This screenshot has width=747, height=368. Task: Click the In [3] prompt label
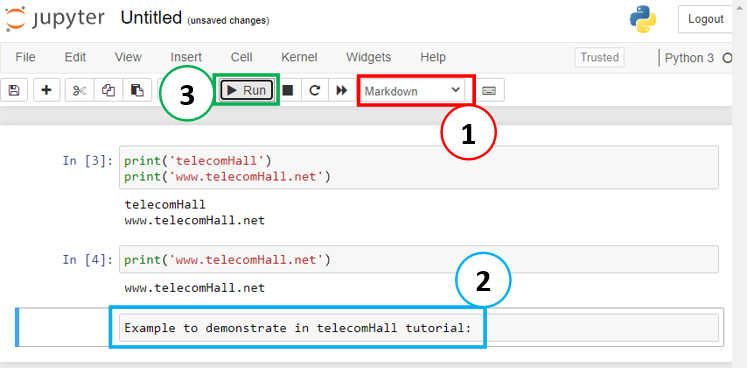[x=88, y=160]
